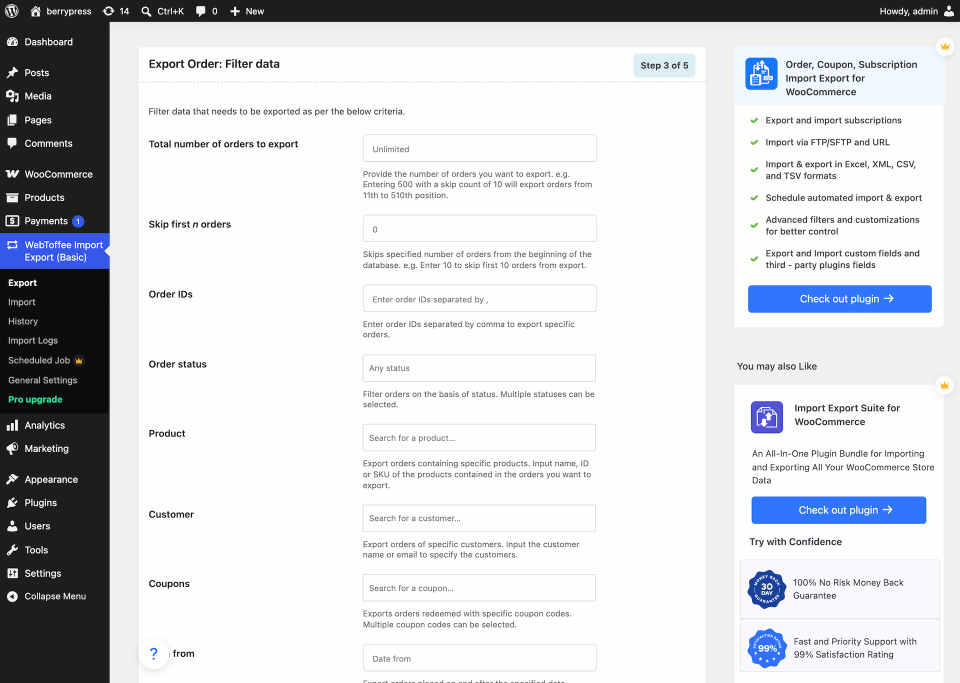Open the 'Search for a coupon' selector
Viewport: 960px width, 683px height.
[479, 588]
